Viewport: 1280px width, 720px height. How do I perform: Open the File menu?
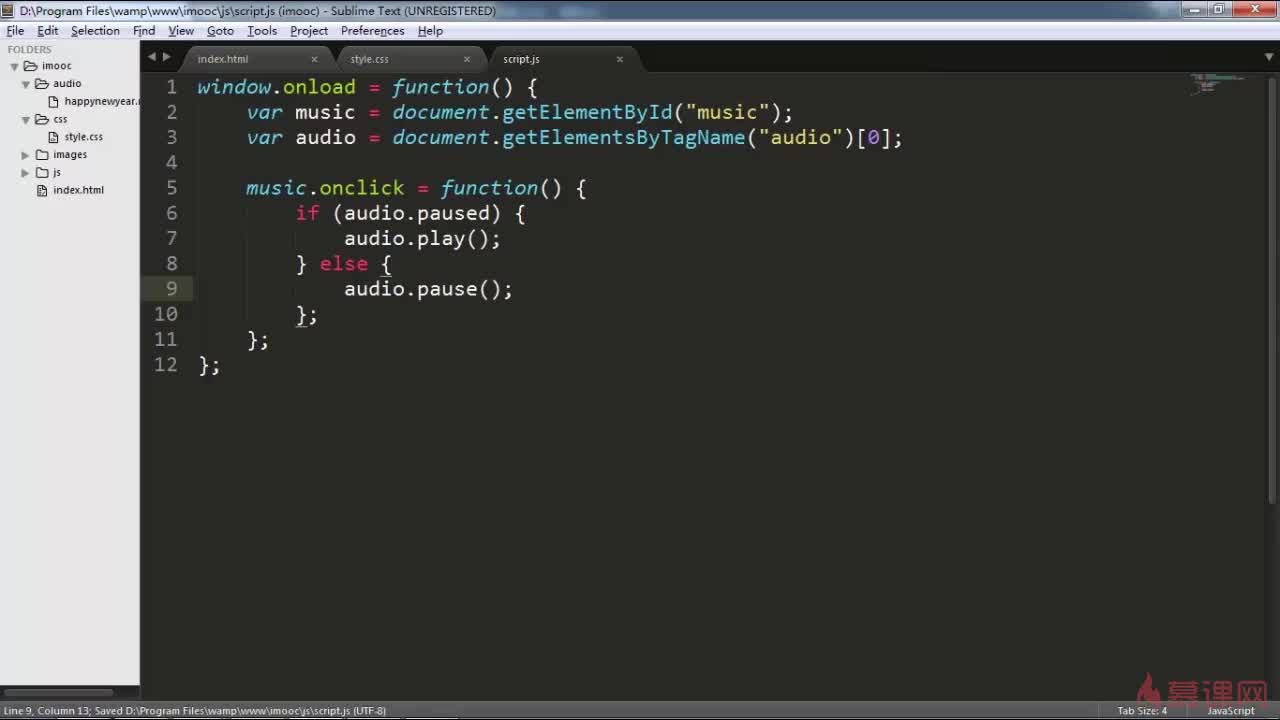click(x=15, y=31)
